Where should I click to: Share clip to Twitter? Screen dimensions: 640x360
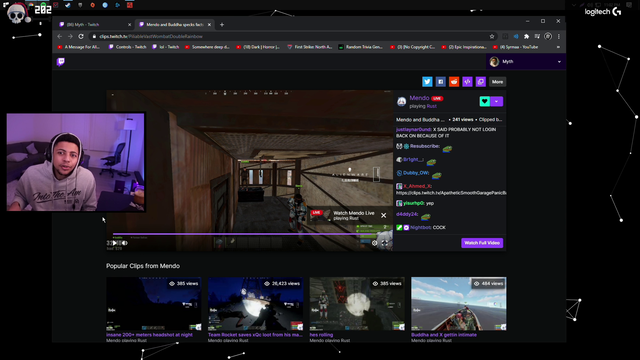427,82
